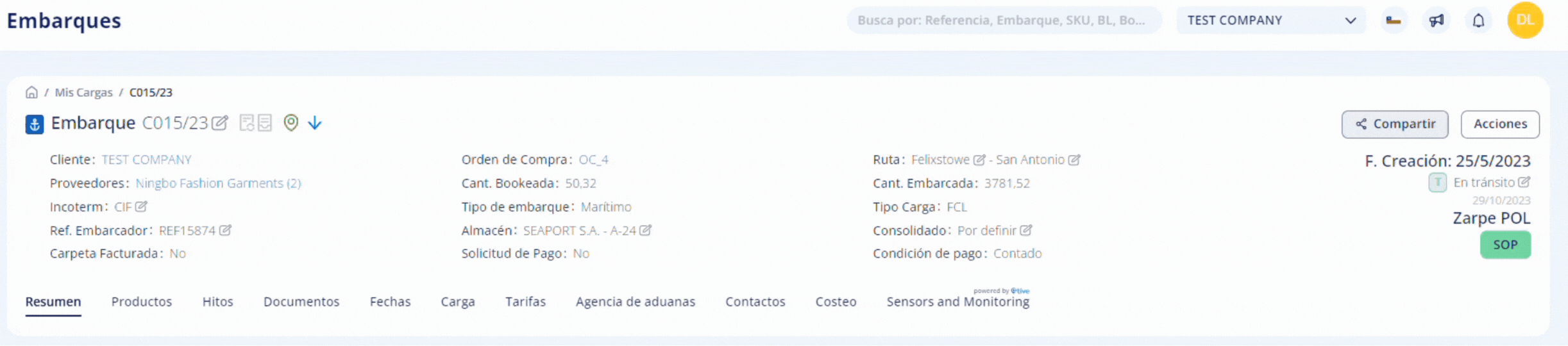The image size is (1568, 346).
Task: Expand the TEST COMPANY dropdown
Action: [1270, 21]
